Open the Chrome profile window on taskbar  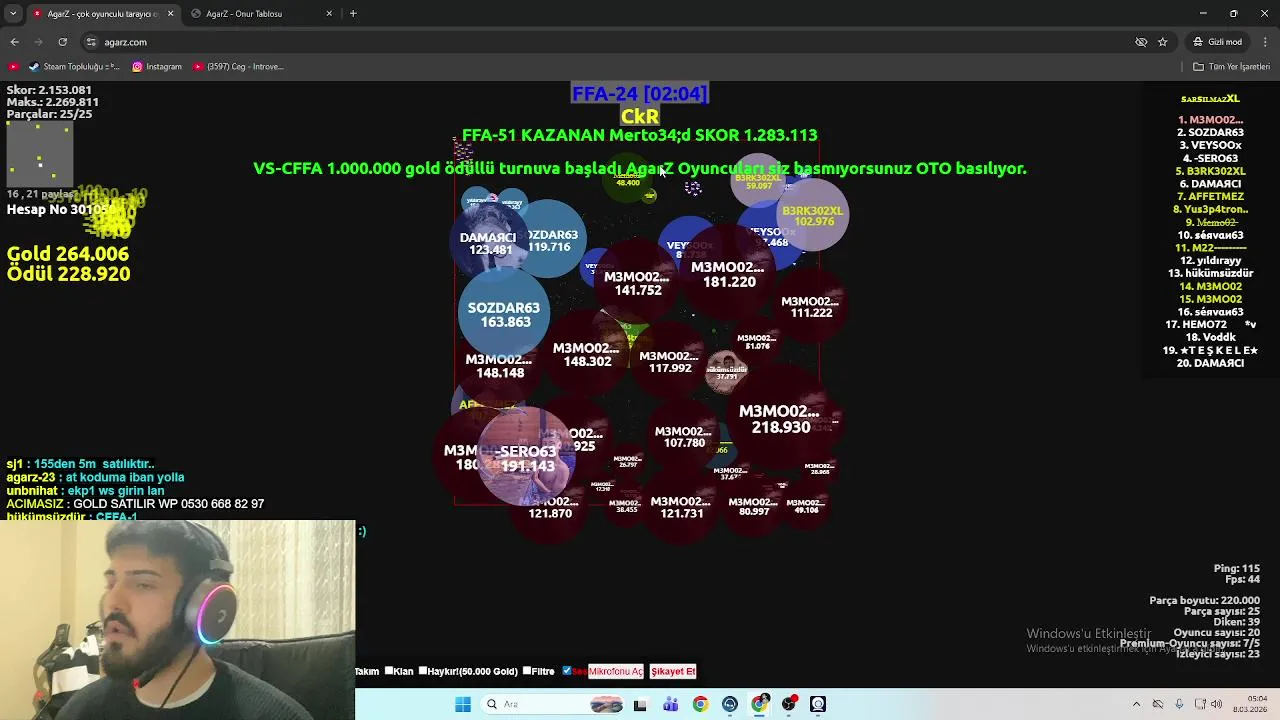pyautogui.click(x=760, y=704)
